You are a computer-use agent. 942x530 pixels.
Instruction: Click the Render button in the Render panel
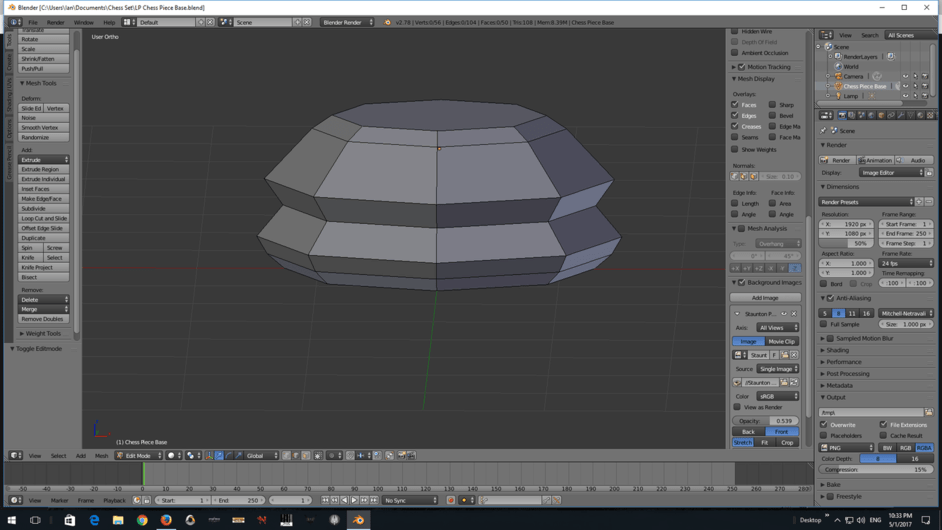tap(837, 160)
